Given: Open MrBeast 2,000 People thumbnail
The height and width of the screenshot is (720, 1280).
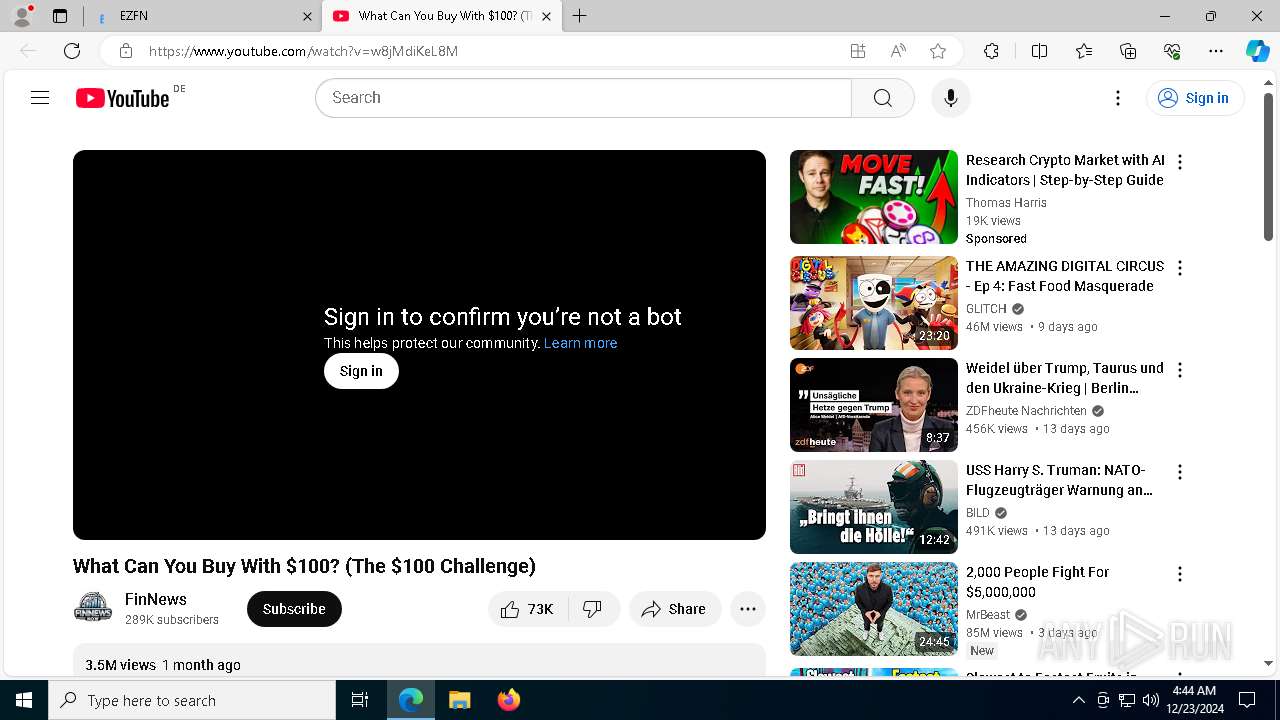Looking at the screenshot, I should pos(874,609).
